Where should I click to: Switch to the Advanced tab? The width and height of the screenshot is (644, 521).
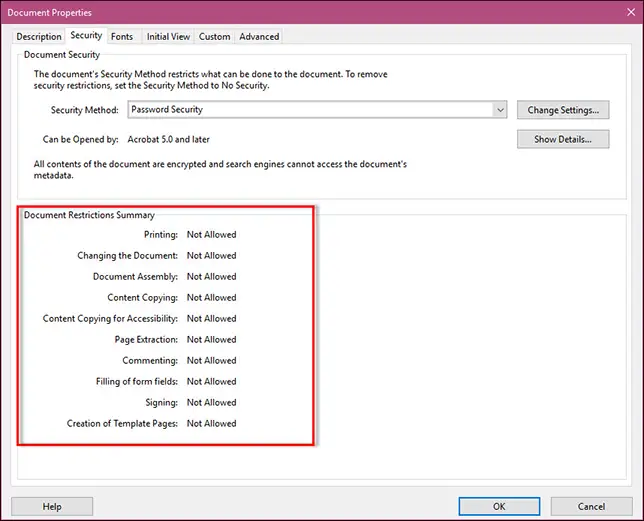pos(259,37)
